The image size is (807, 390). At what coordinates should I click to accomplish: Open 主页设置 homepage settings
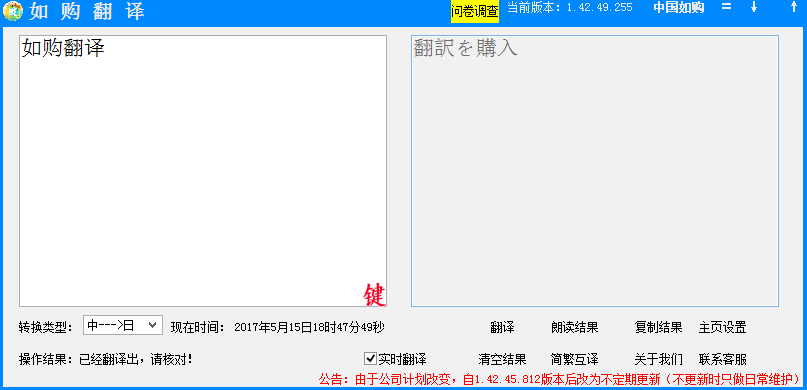[723, 327]
